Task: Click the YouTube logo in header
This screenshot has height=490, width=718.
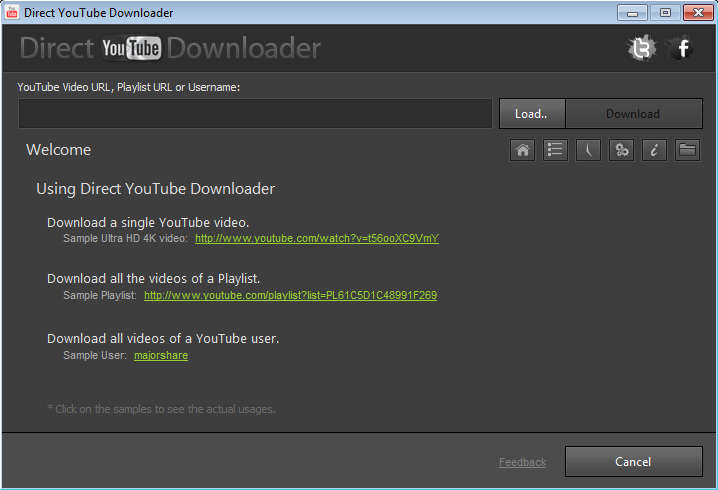Action: (x=131, y=48)
